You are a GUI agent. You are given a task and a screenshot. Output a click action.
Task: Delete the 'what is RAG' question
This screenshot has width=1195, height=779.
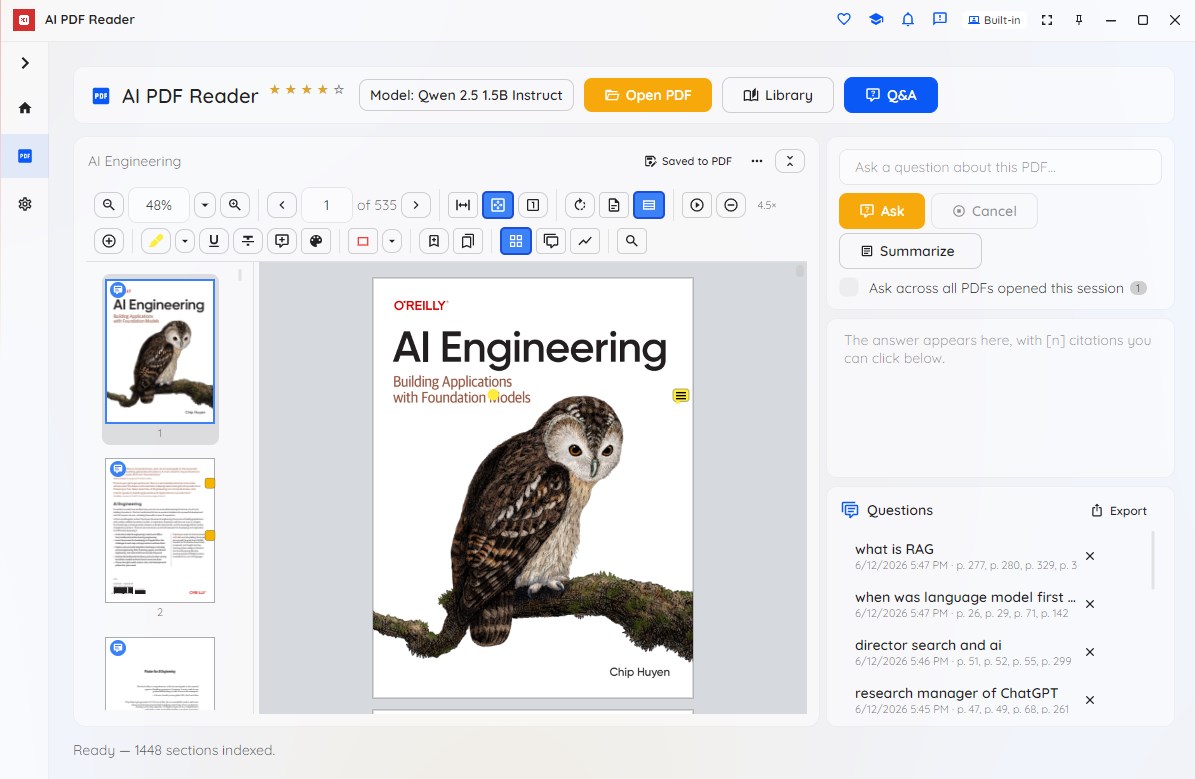coord(1090,556)
